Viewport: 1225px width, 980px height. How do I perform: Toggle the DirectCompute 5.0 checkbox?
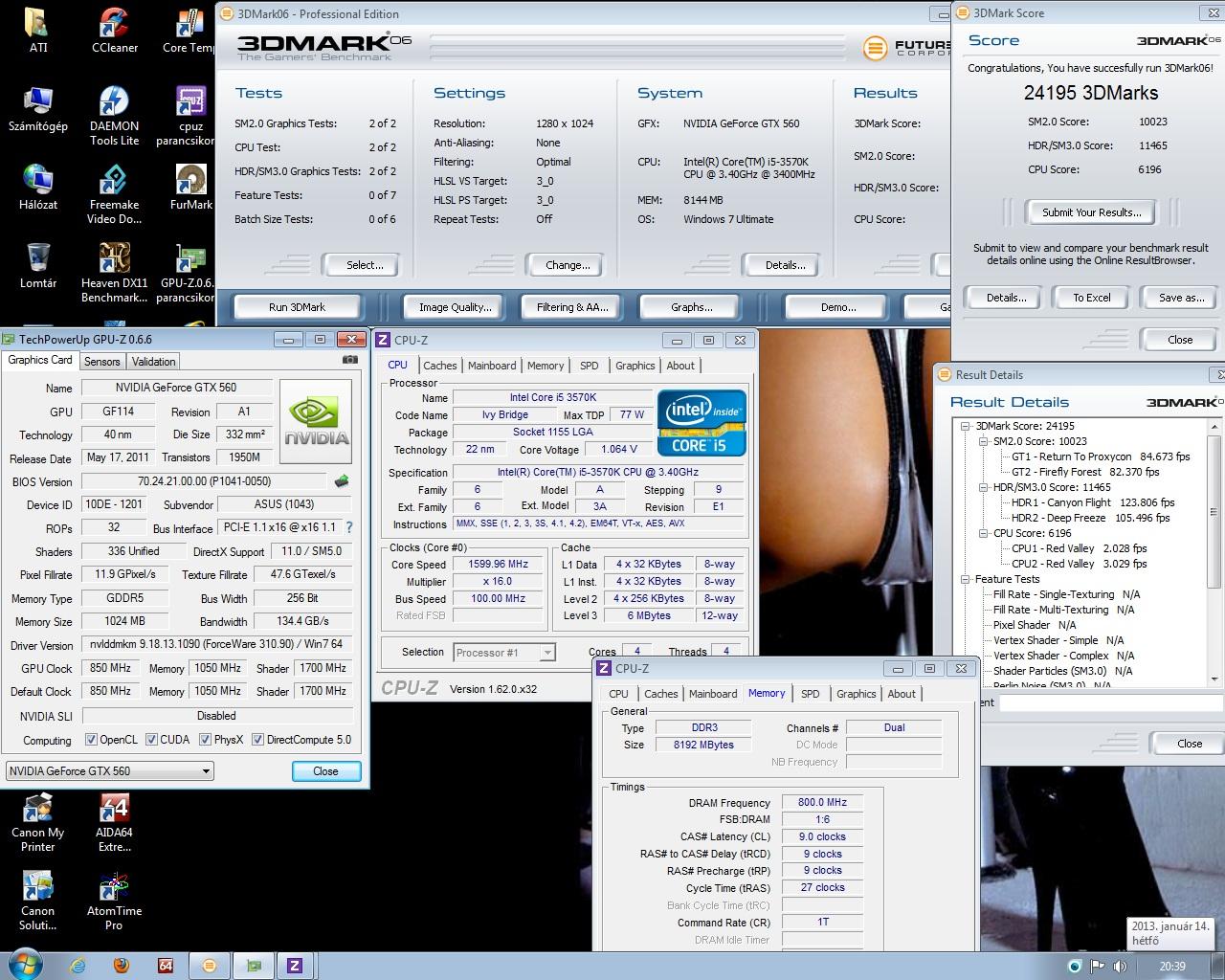tap(257, 740)
